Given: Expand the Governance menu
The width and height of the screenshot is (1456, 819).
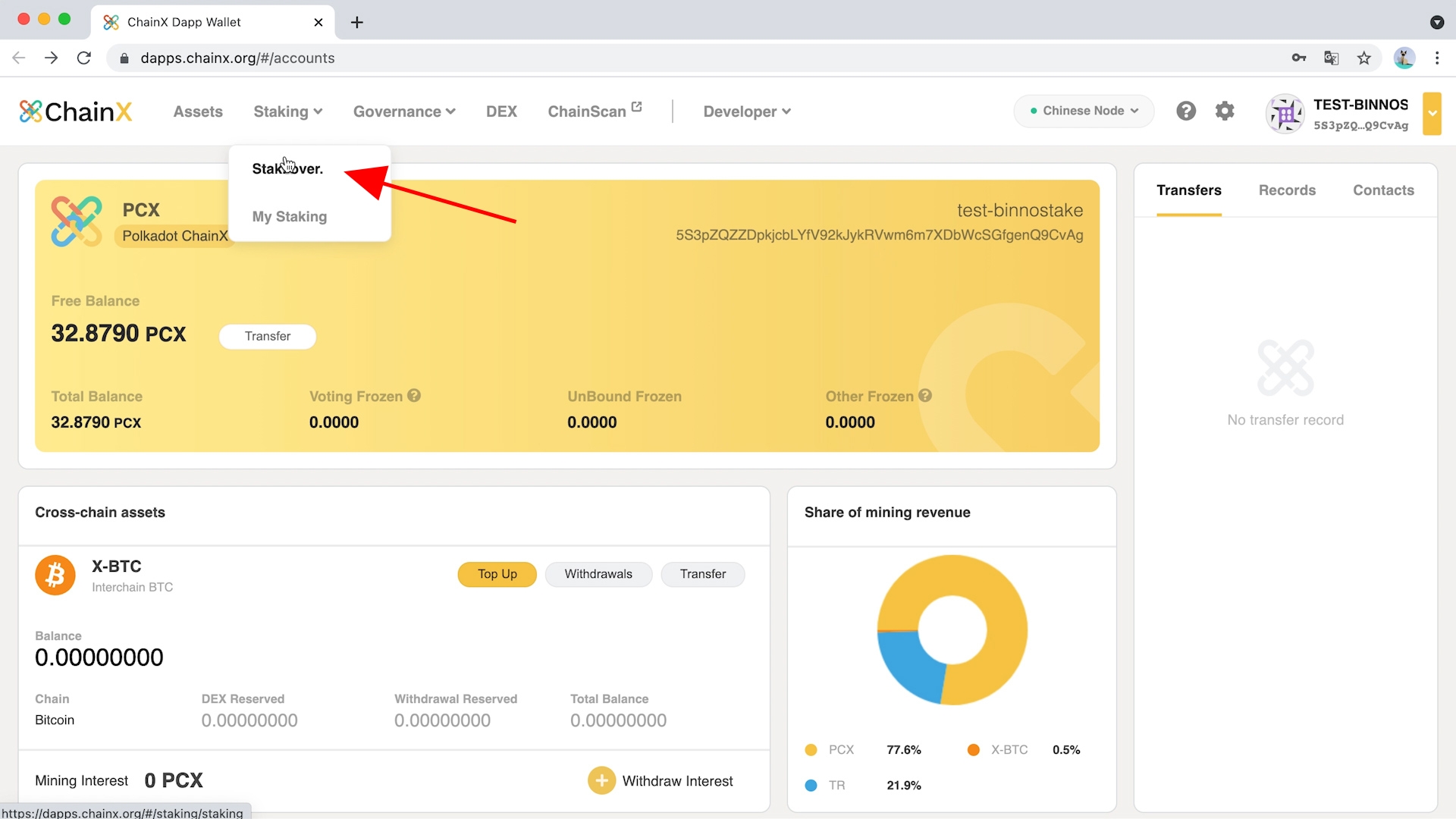Looking at the screenshot, I should [404, 111].
